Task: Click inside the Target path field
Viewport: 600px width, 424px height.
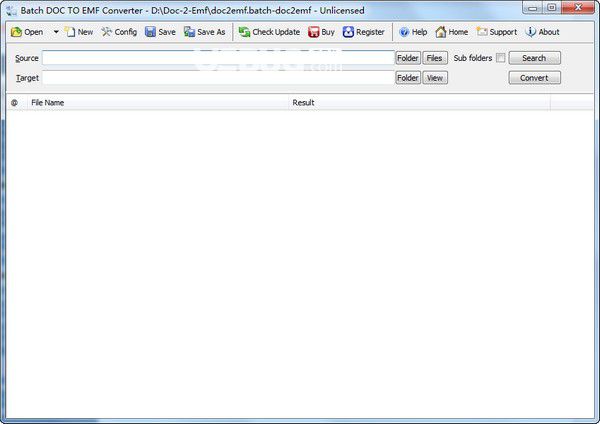Action: [218, 78]
